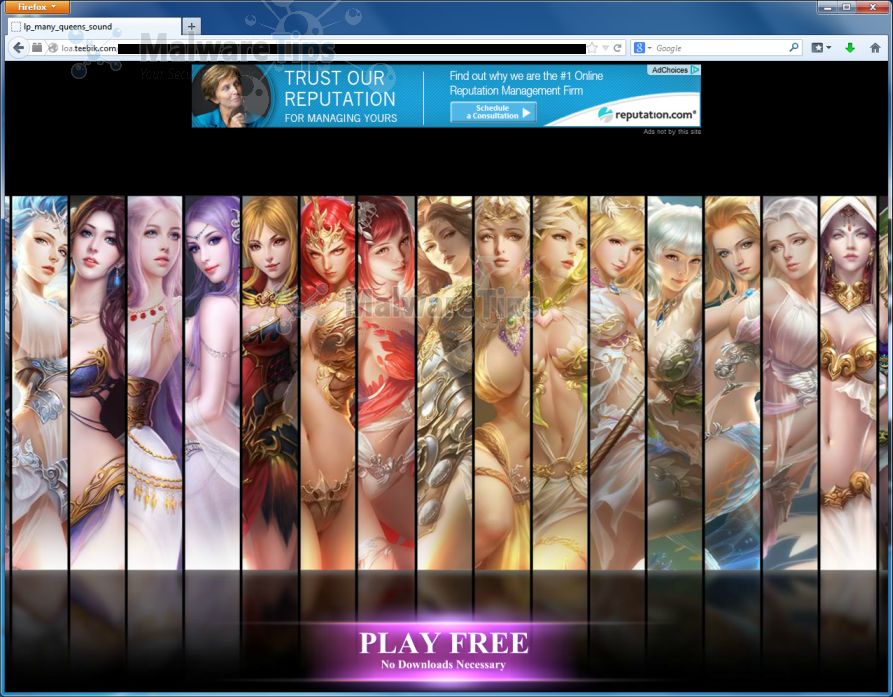Click the TRUST OUR REPUTATION banner text

(340, 88)
